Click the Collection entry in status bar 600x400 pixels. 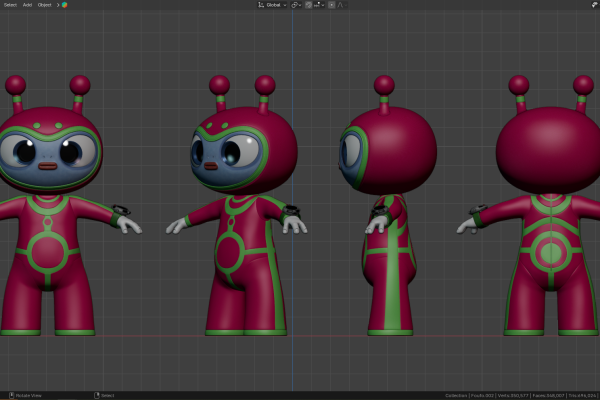[x=456, y=396]
